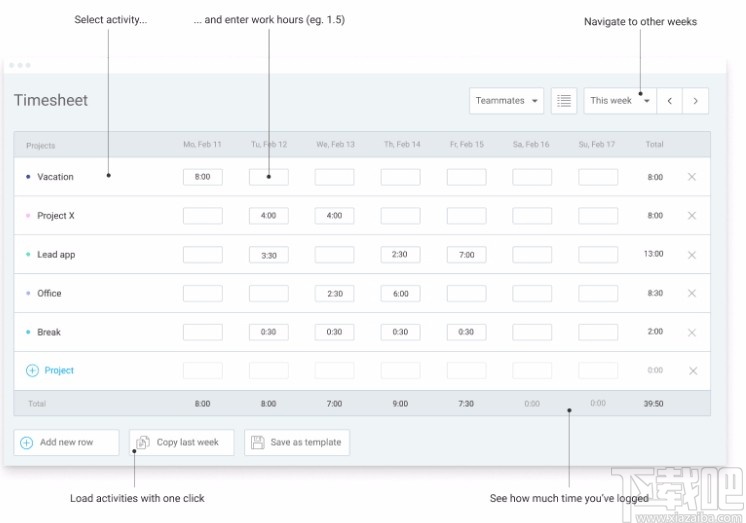Open the Teammates dropdown
Image resolution: width=746 pixels, height=523 pixels.
pyautogui.click(x=506, y=101)
